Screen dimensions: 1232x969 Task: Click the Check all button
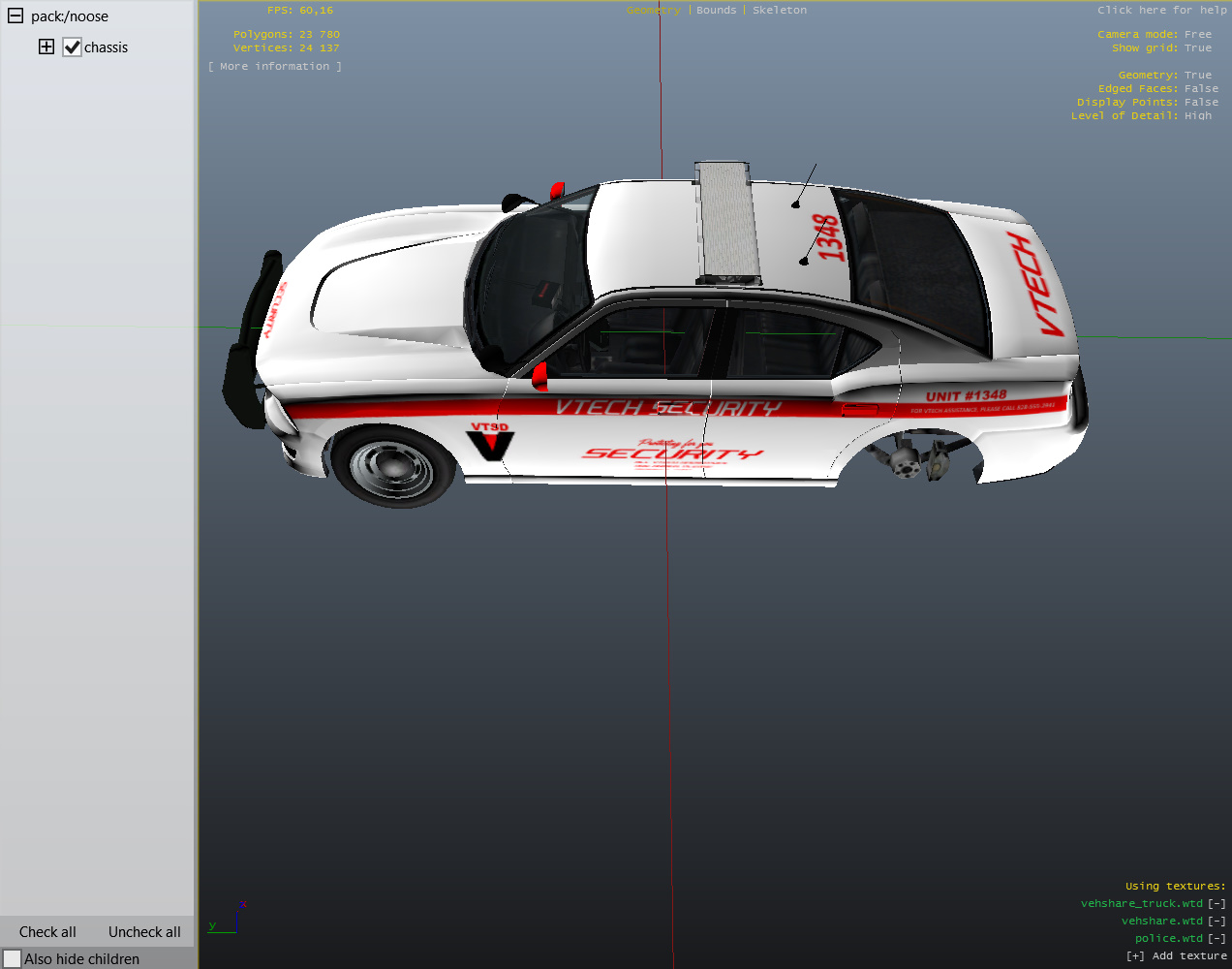point(47,932)
